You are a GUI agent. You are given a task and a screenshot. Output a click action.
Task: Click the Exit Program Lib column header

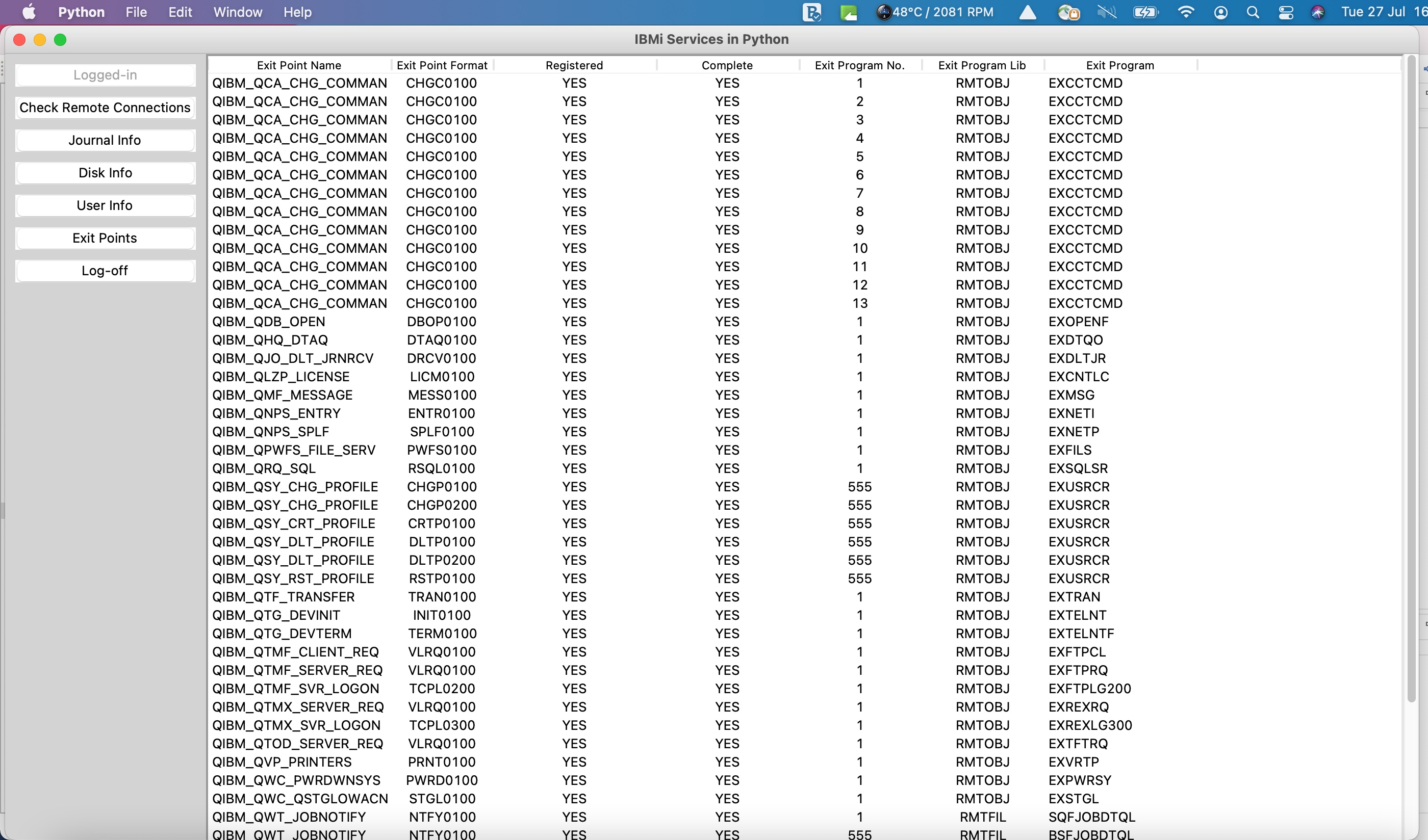pos(981,65)
